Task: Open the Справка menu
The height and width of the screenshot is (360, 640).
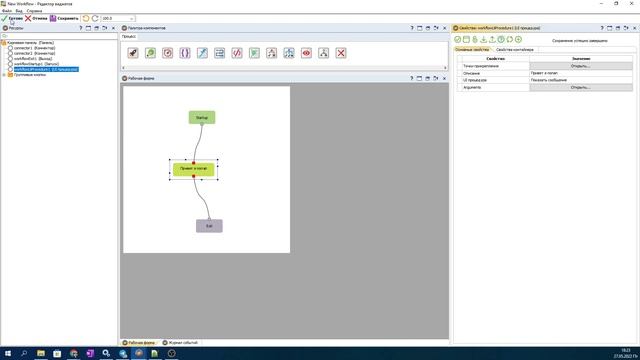Action: pos(34,11)
